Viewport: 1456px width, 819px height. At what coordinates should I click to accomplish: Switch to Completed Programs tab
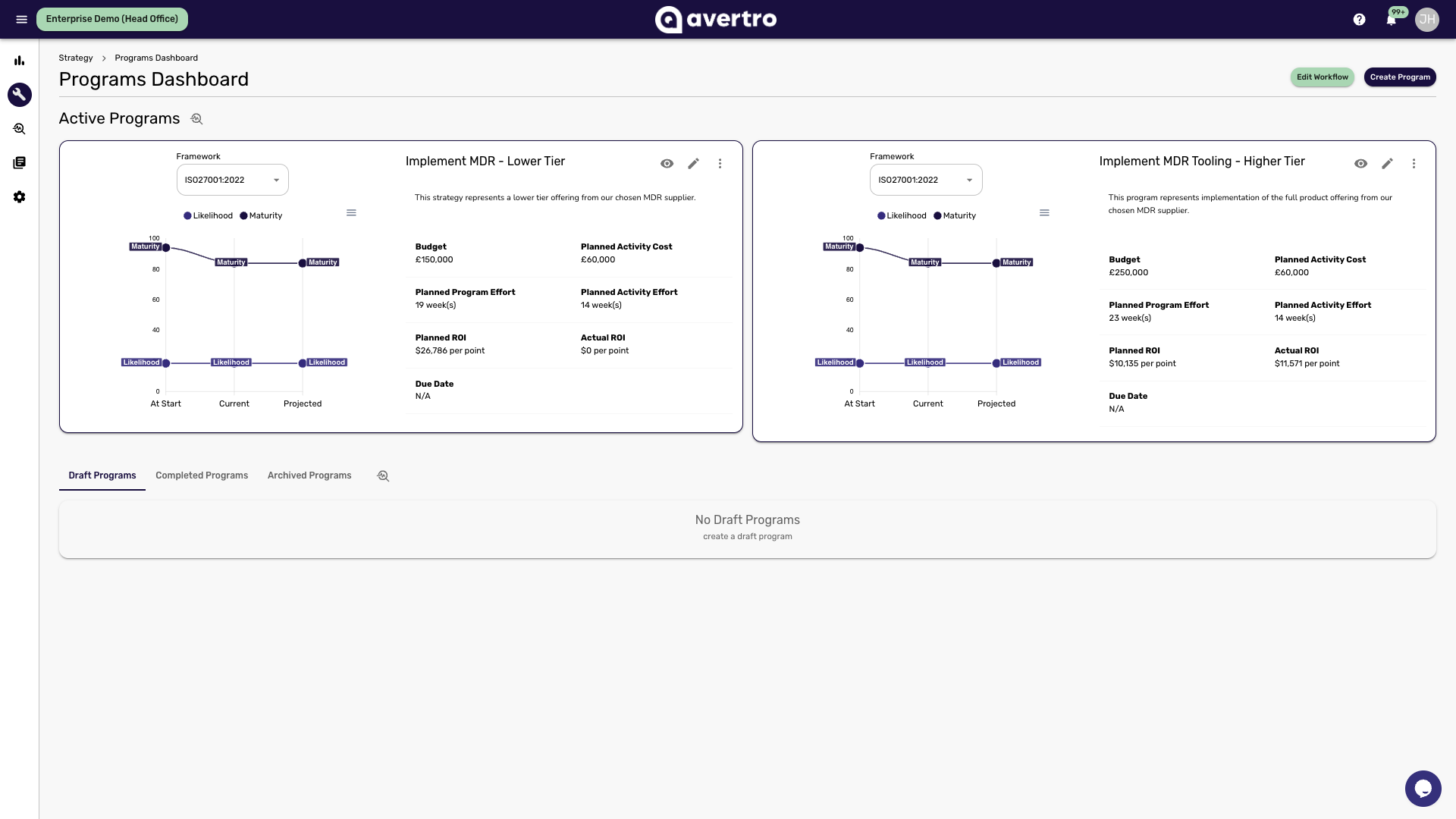202,475
